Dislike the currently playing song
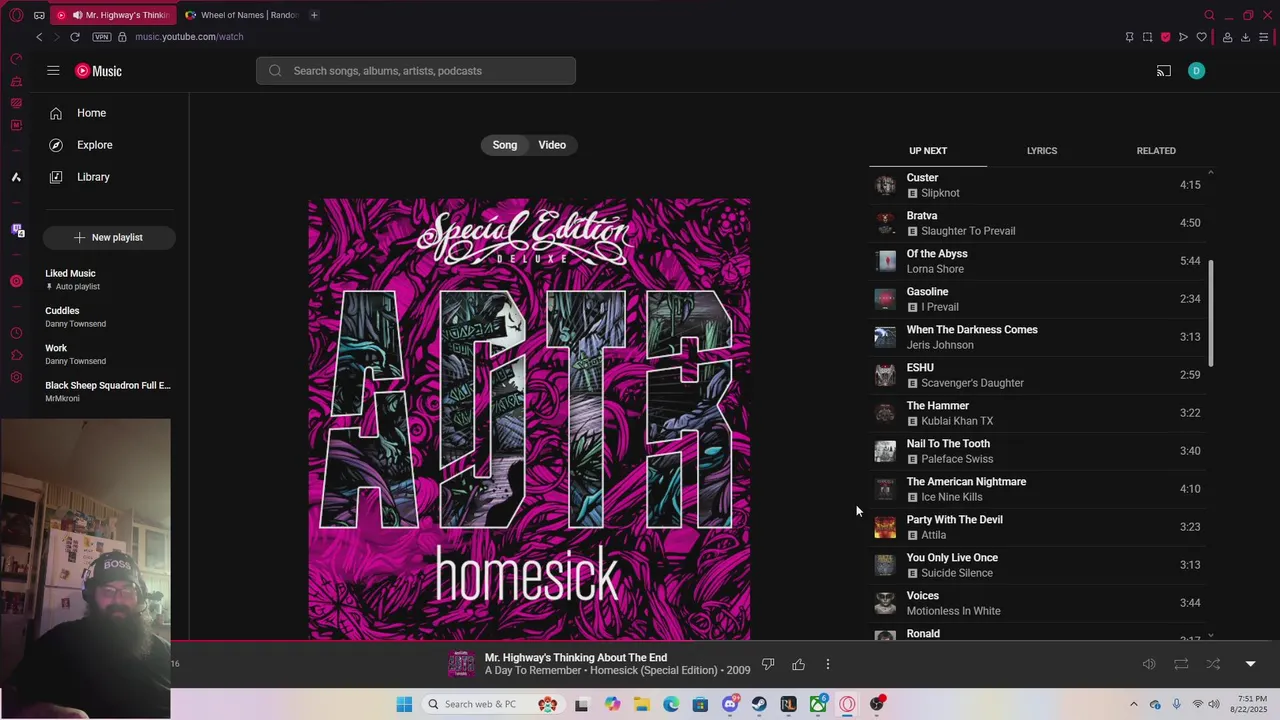The image size is (1280, 720). click(x=768, y=664)
